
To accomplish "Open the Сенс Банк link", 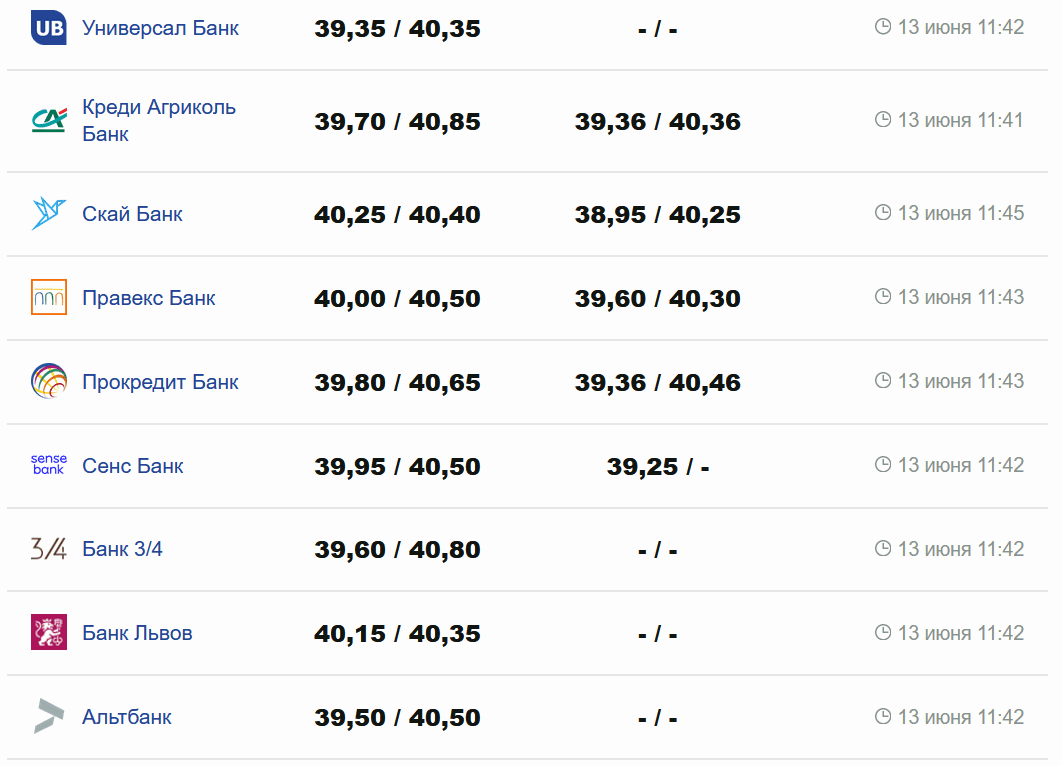I will [x=132, y=466].
